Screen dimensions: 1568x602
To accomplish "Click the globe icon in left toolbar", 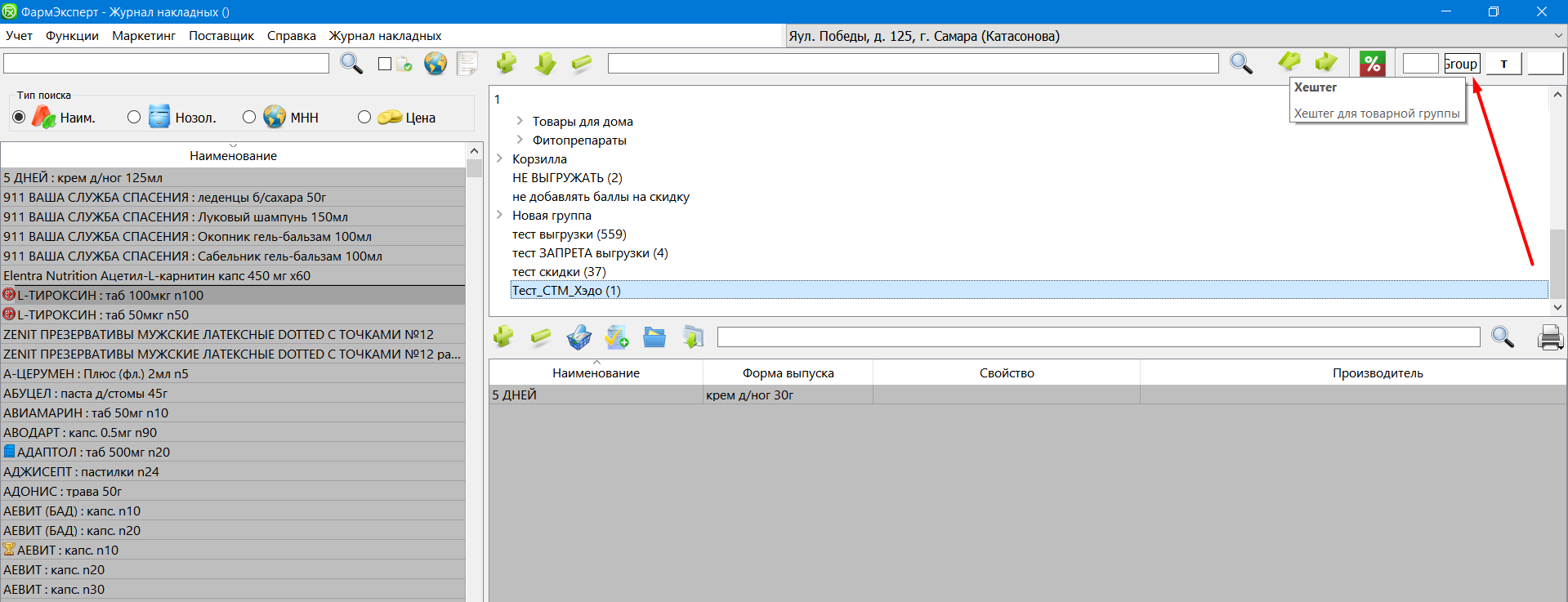I will pyautogui.click(x=436, y=64).
